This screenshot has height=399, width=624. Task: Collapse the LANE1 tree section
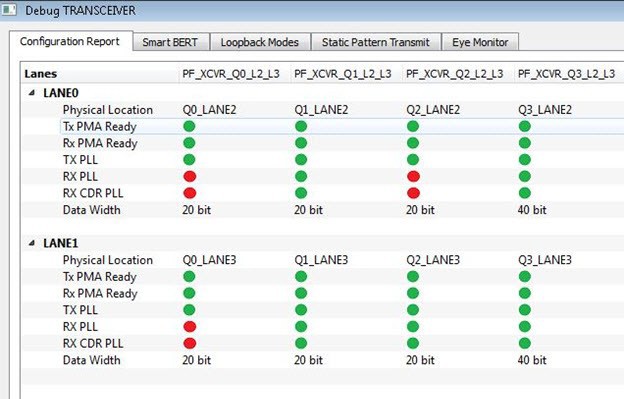coord(32,243)
